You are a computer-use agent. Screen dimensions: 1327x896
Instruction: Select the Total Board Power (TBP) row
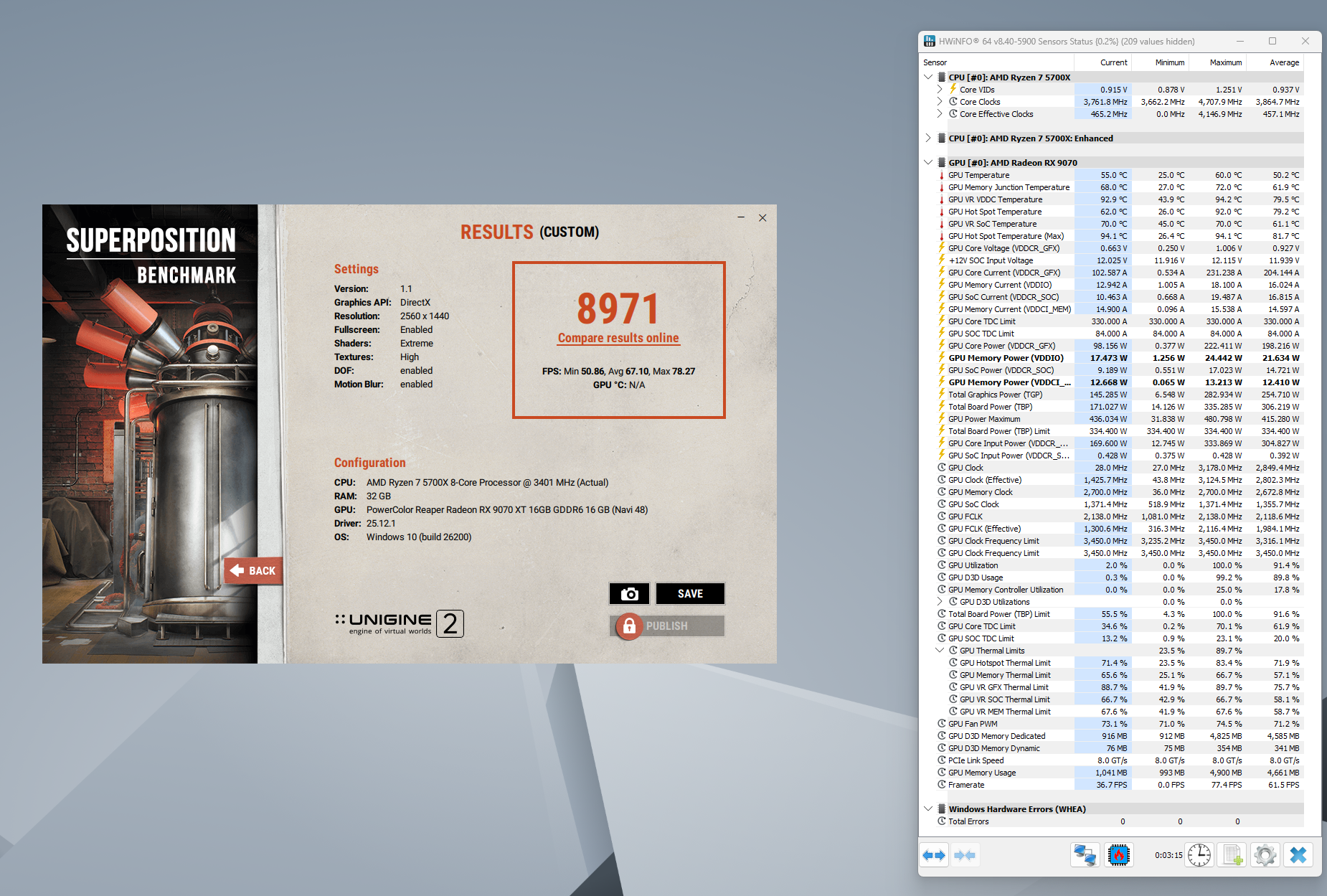click(1119, 407)
